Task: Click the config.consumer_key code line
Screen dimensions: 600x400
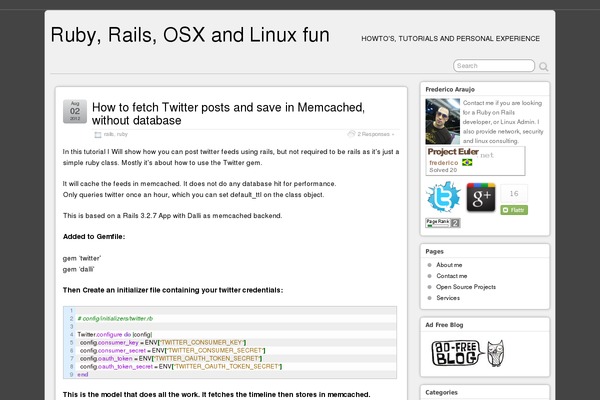Action: pos(163,343)
